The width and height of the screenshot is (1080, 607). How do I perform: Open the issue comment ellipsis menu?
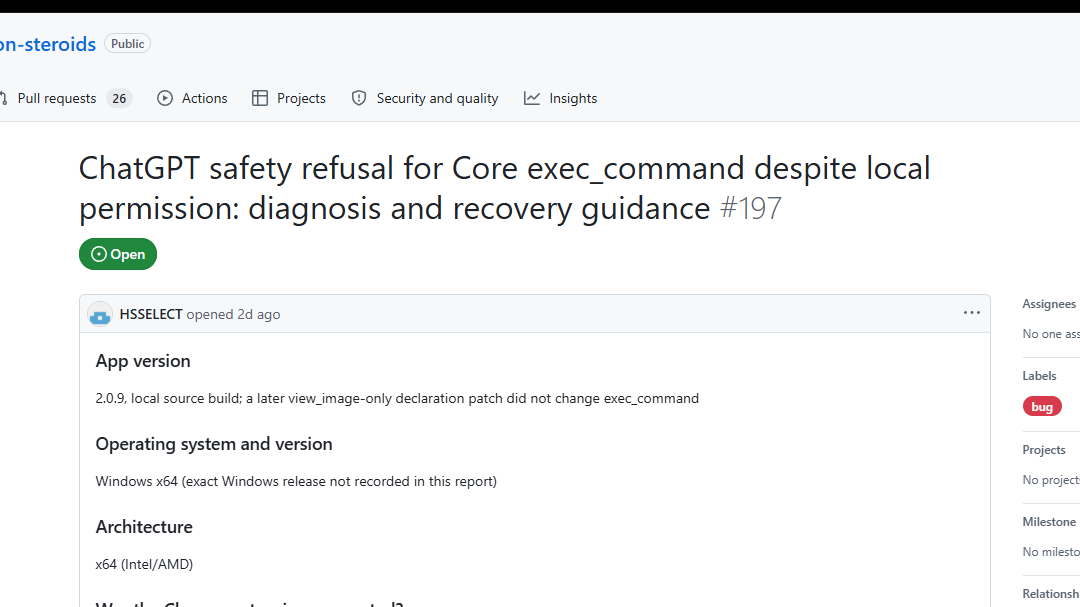click(971, 313)
